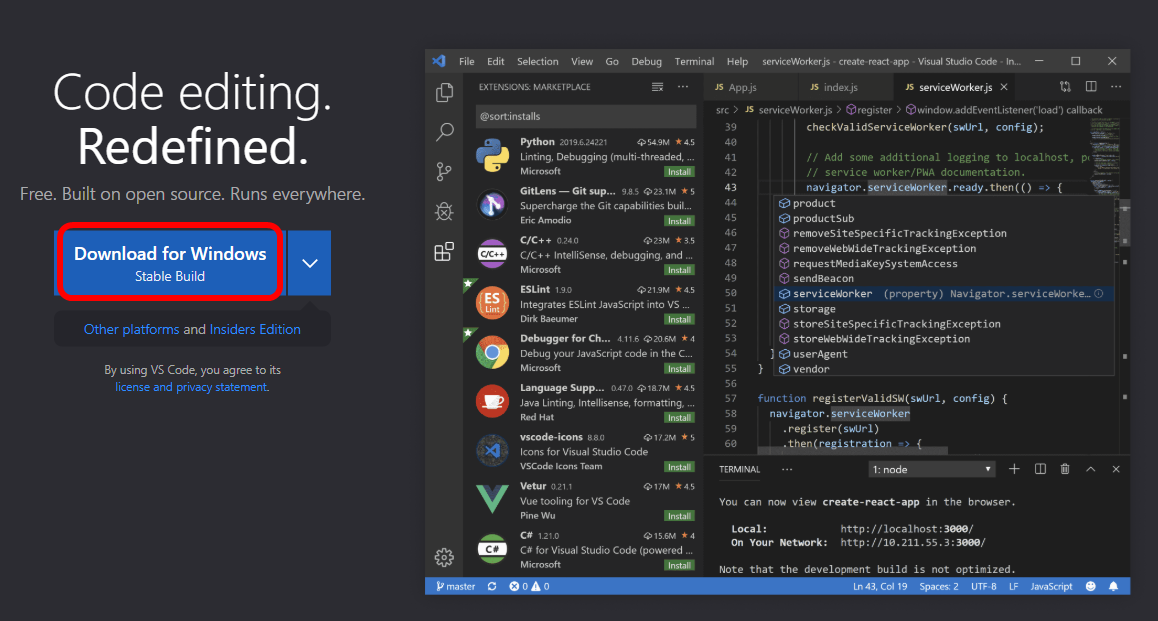The image size is (1158, 621).
Task: Open the View menu
Action: (582, 61)
